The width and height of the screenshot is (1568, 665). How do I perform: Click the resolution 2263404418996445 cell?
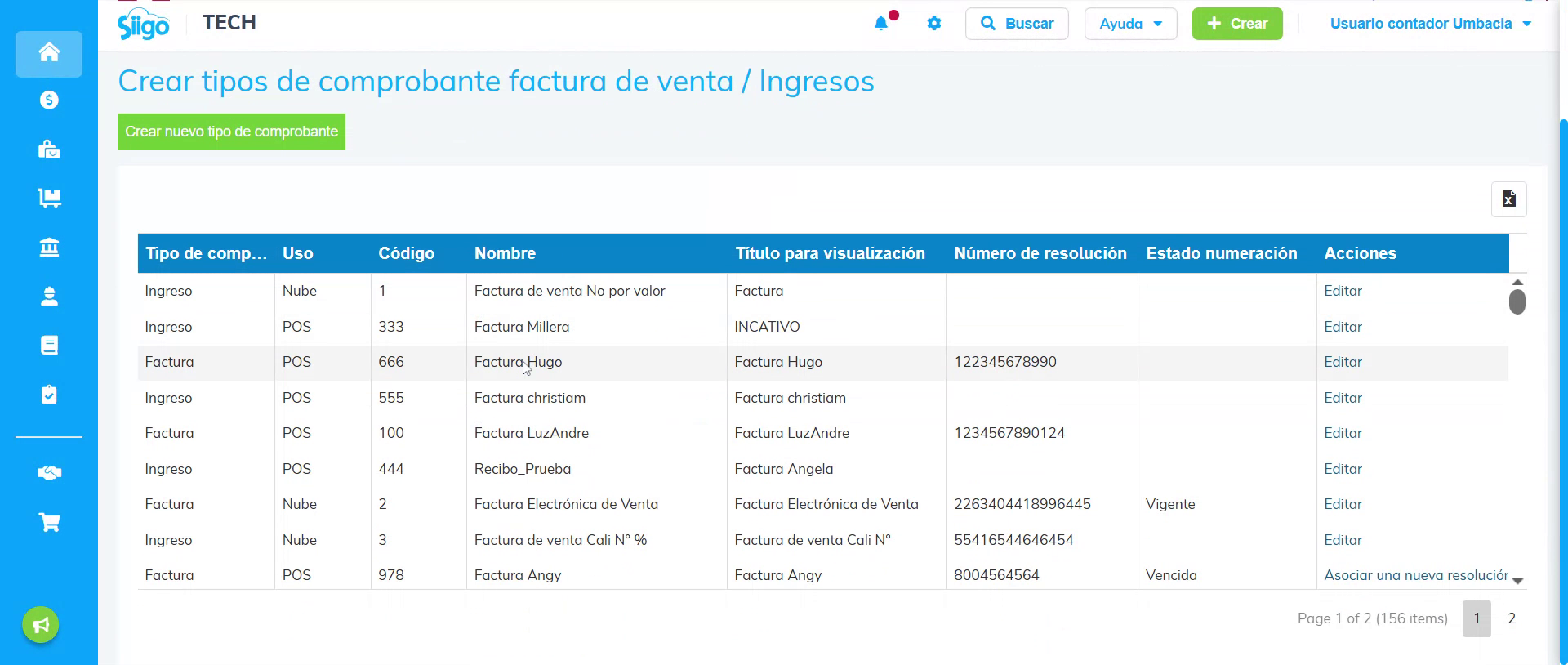[1041, 504]
